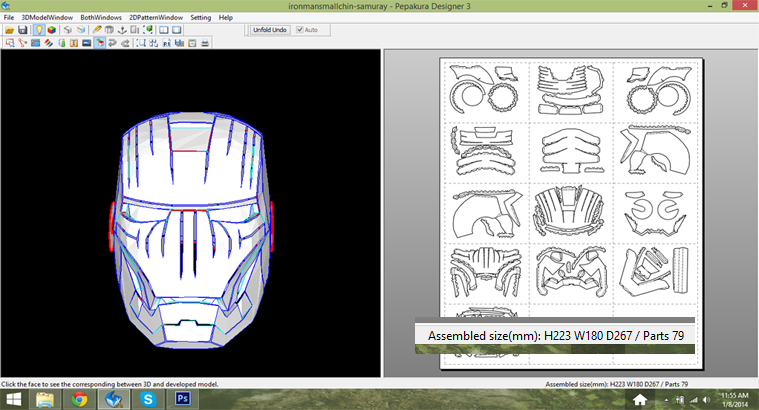This screenshot has height=410, width=759.
Task: Click the red and blue striped flaps icon
Action: (48, 43)
